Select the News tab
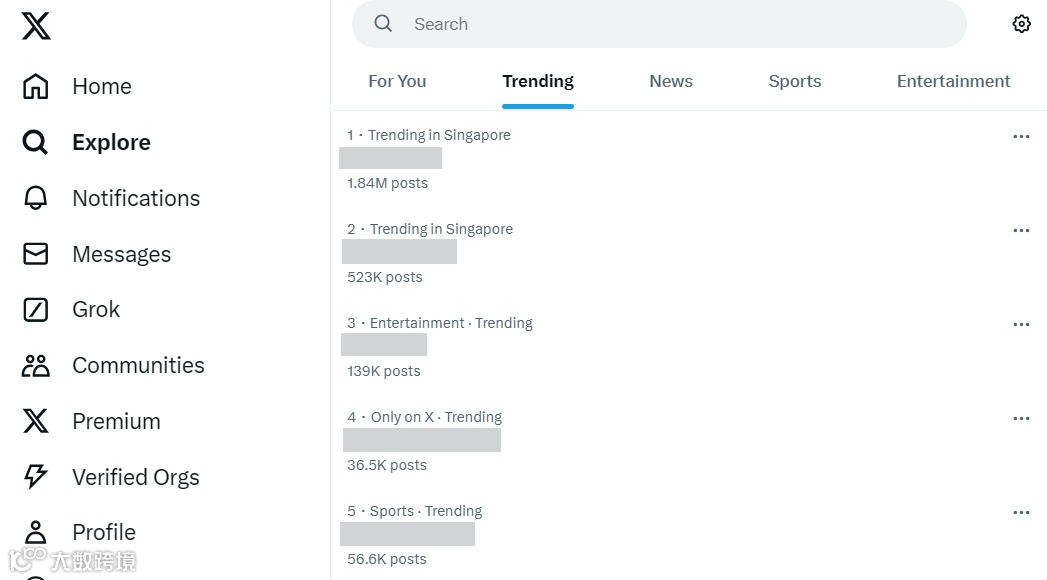The image size is (1047, 580). click(x=671, y=82)
